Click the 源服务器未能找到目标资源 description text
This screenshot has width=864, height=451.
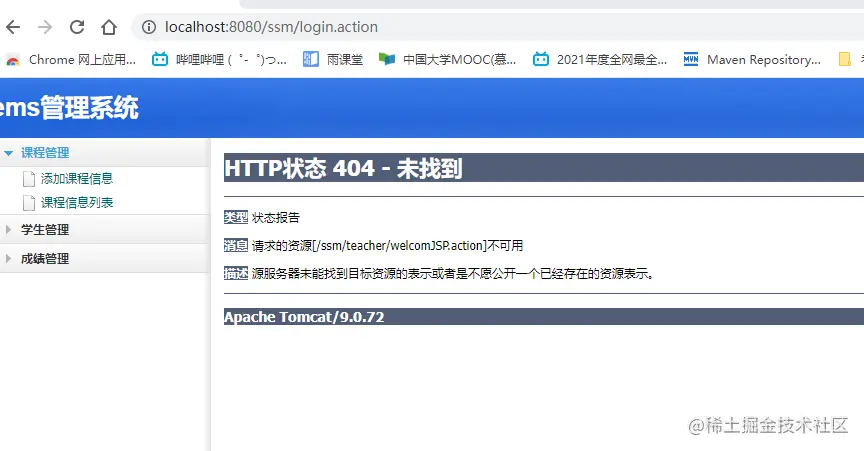point(452,273)
